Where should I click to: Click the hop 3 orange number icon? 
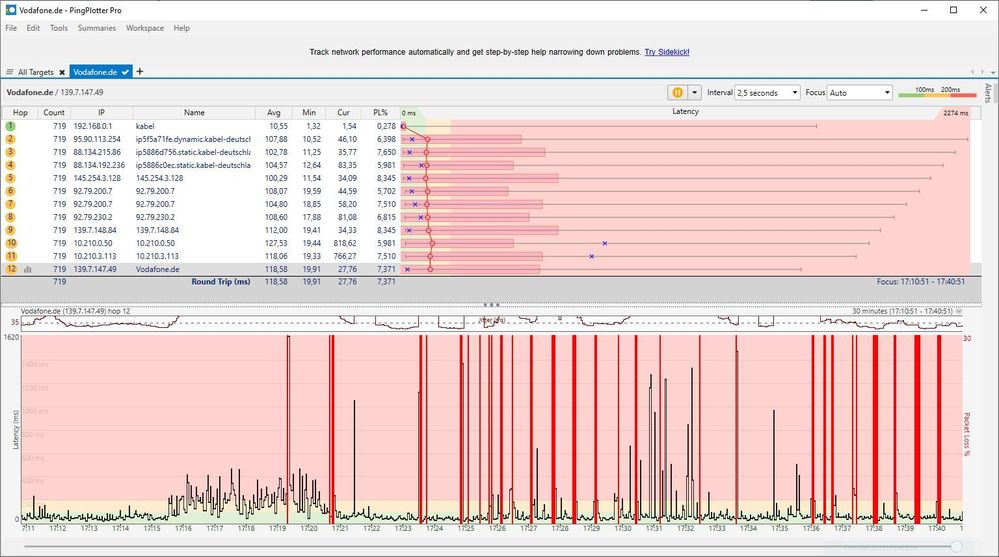[x=10, y=152]
